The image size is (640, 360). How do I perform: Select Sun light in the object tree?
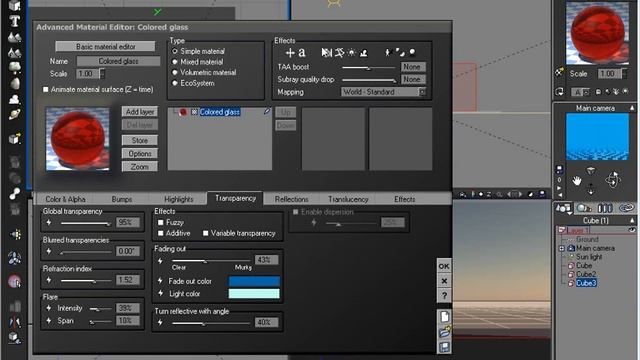[x=589, y=257]
